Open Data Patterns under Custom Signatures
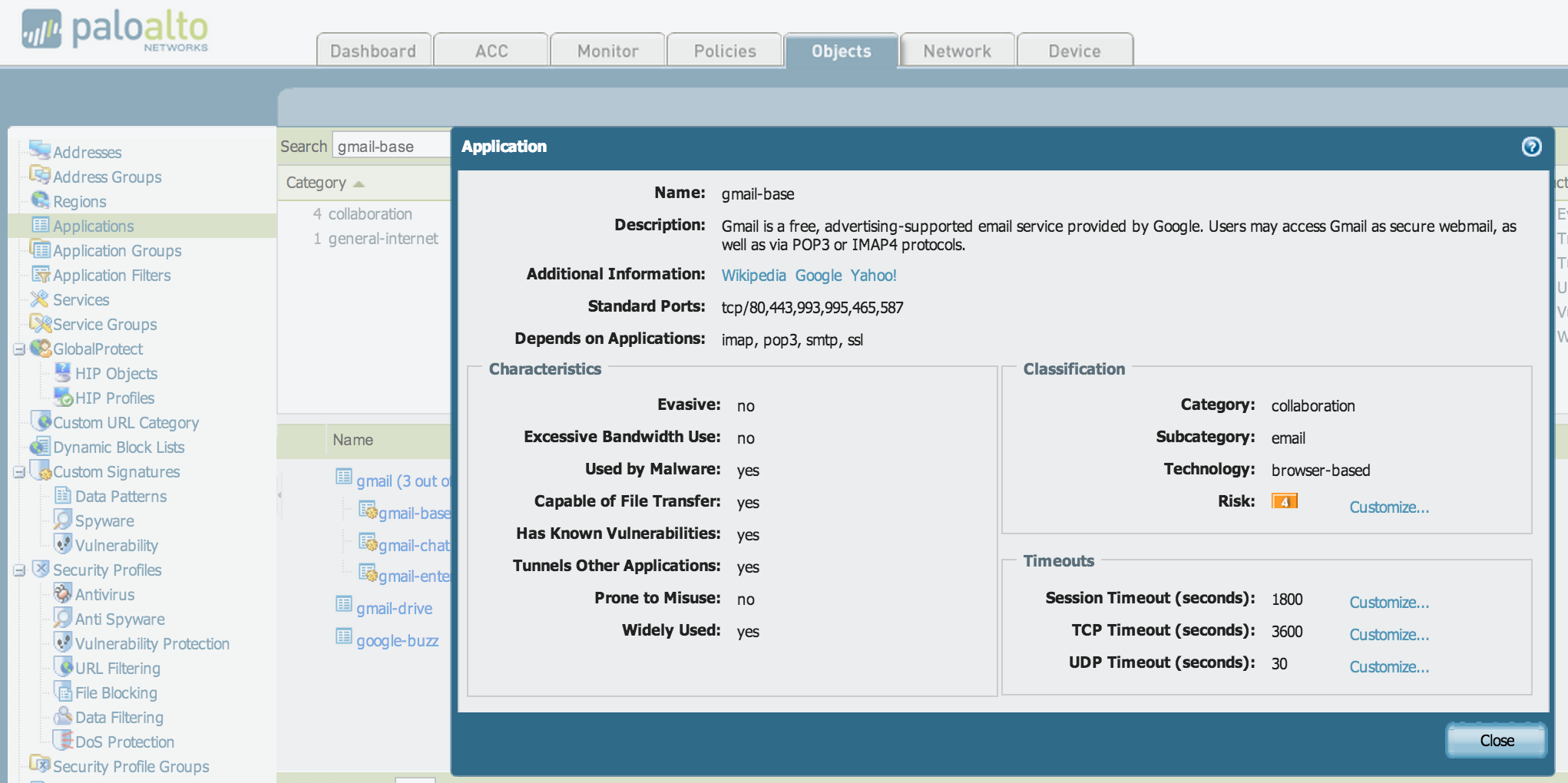Screen dimensions: 1568x783 (121, 496)
